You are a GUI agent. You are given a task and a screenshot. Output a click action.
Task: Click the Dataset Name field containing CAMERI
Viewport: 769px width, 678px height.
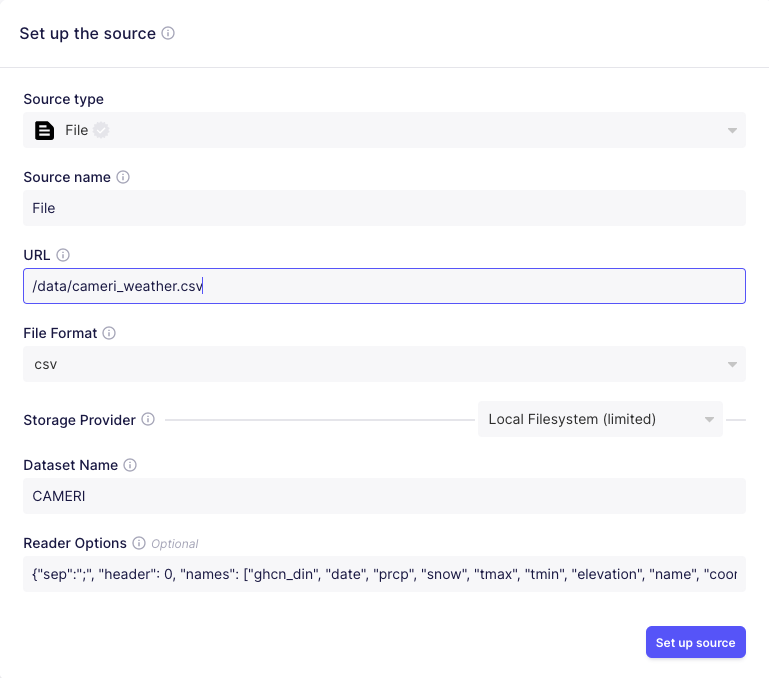tap(384, 496)
